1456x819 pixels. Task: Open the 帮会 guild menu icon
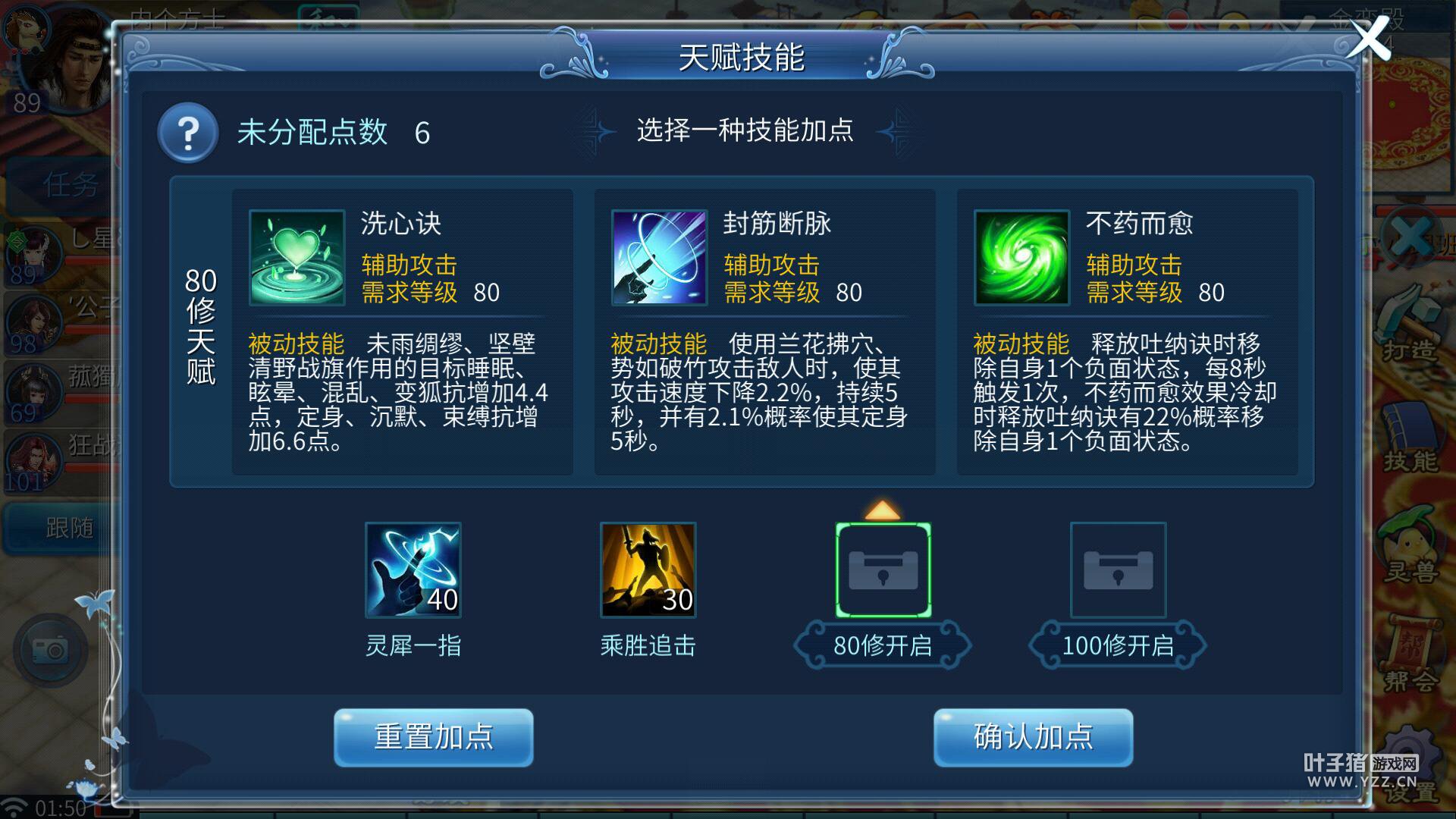pyautogui.click(x=1410, y=654)
